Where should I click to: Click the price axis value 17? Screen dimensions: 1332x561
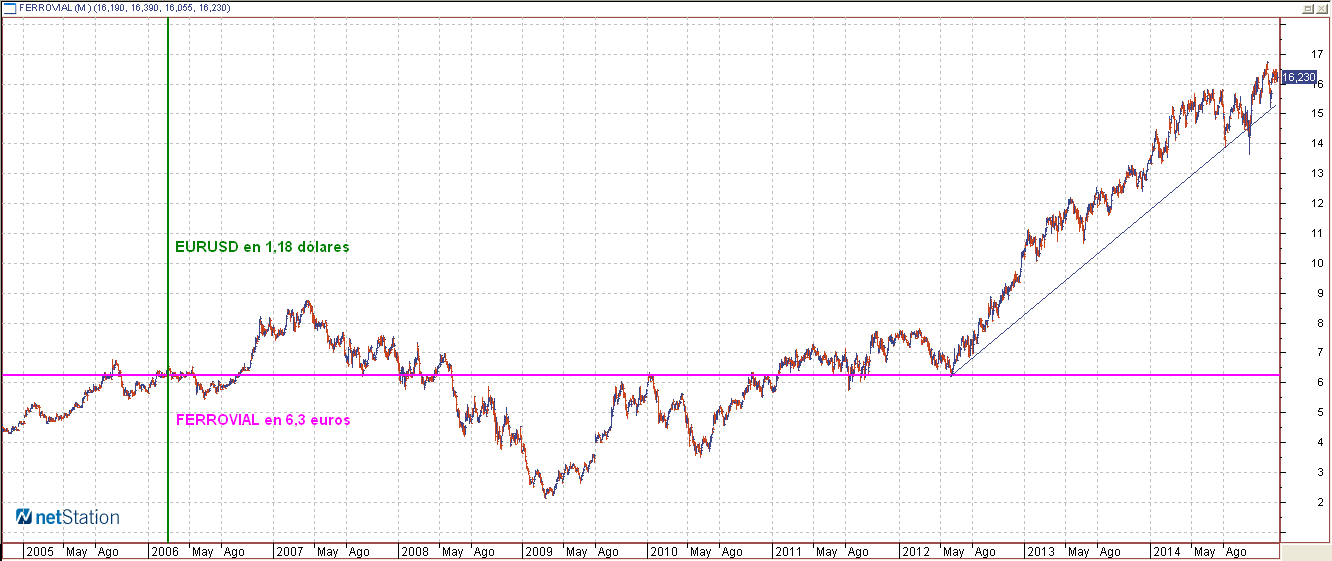tap(1319, 54)
